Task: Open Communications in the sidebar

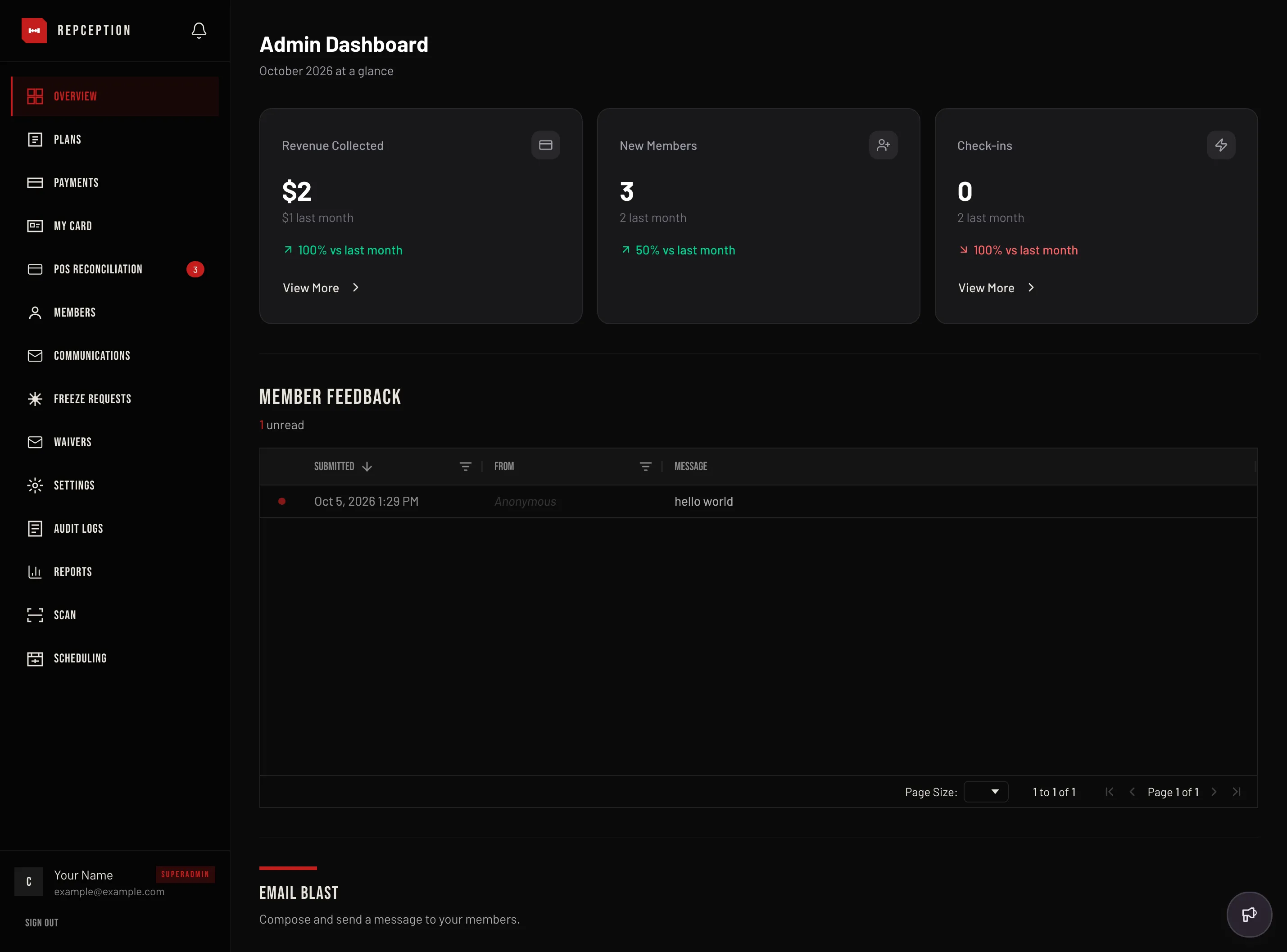Action: click(115, 356)
